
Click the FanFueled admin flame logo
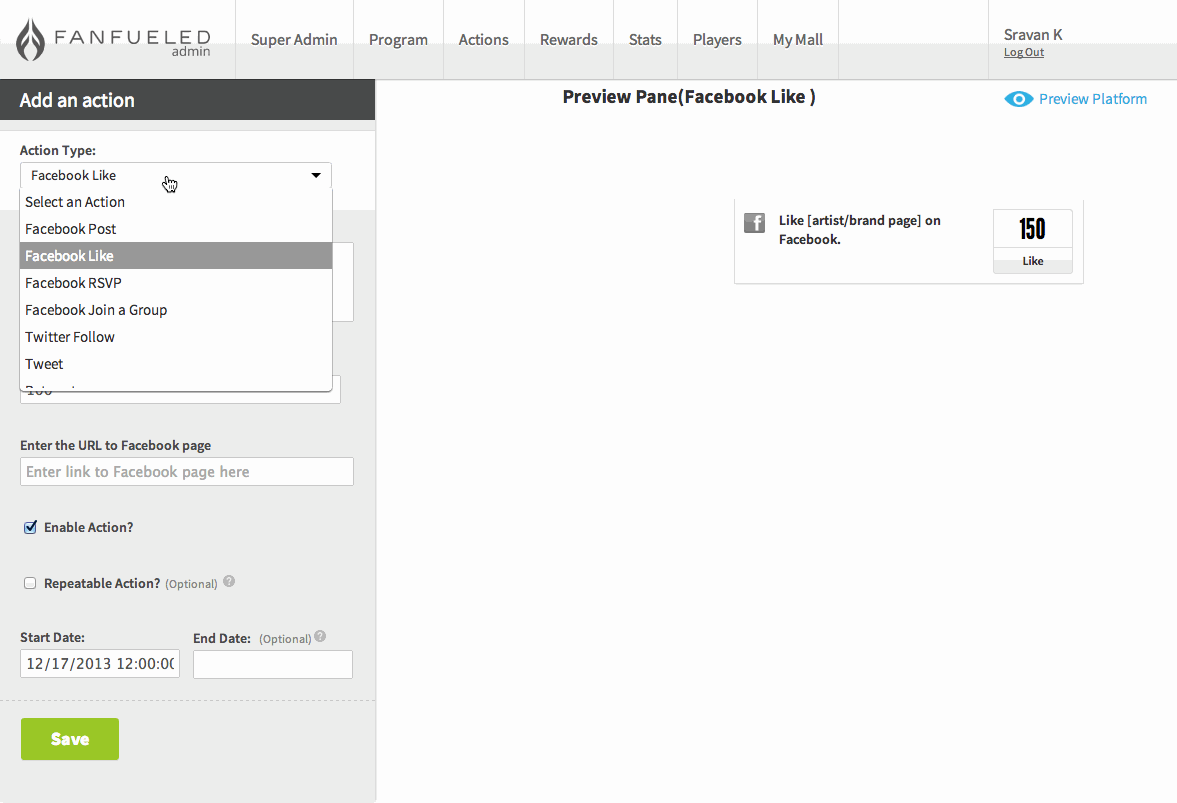(x=31, y=40)
